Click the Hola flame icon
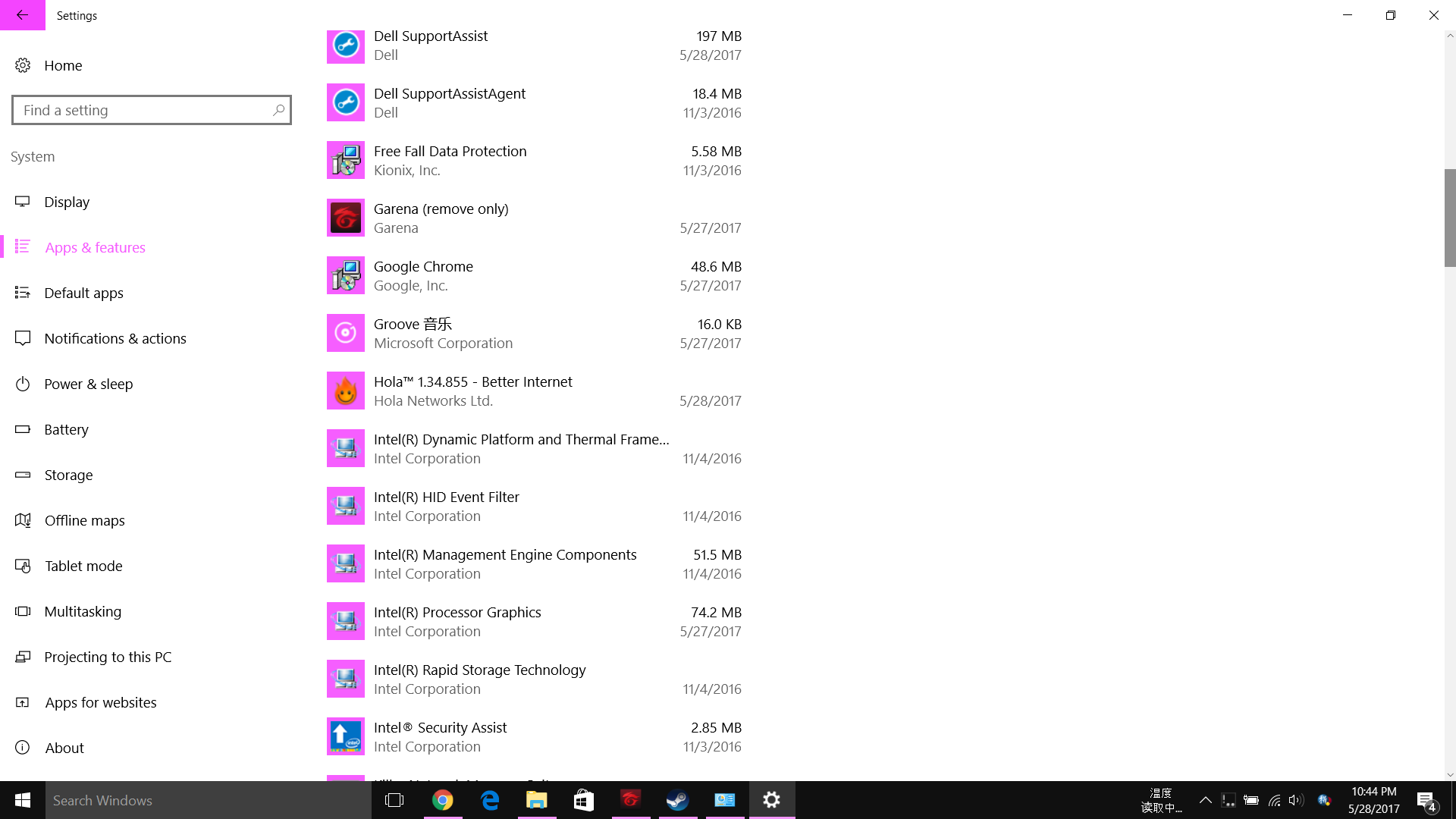 pyautogui.click(x=346, y=391)
